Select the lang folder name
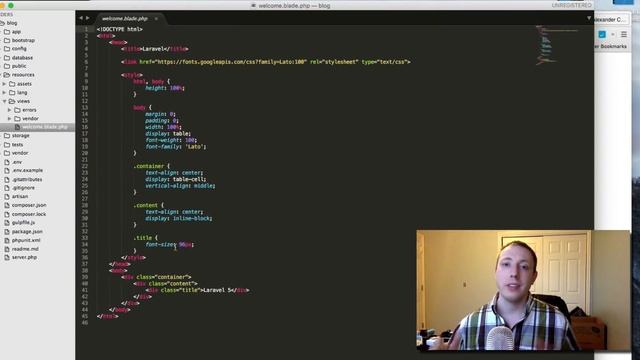This screenshot has height=360, width=640. tap(22, 93)
